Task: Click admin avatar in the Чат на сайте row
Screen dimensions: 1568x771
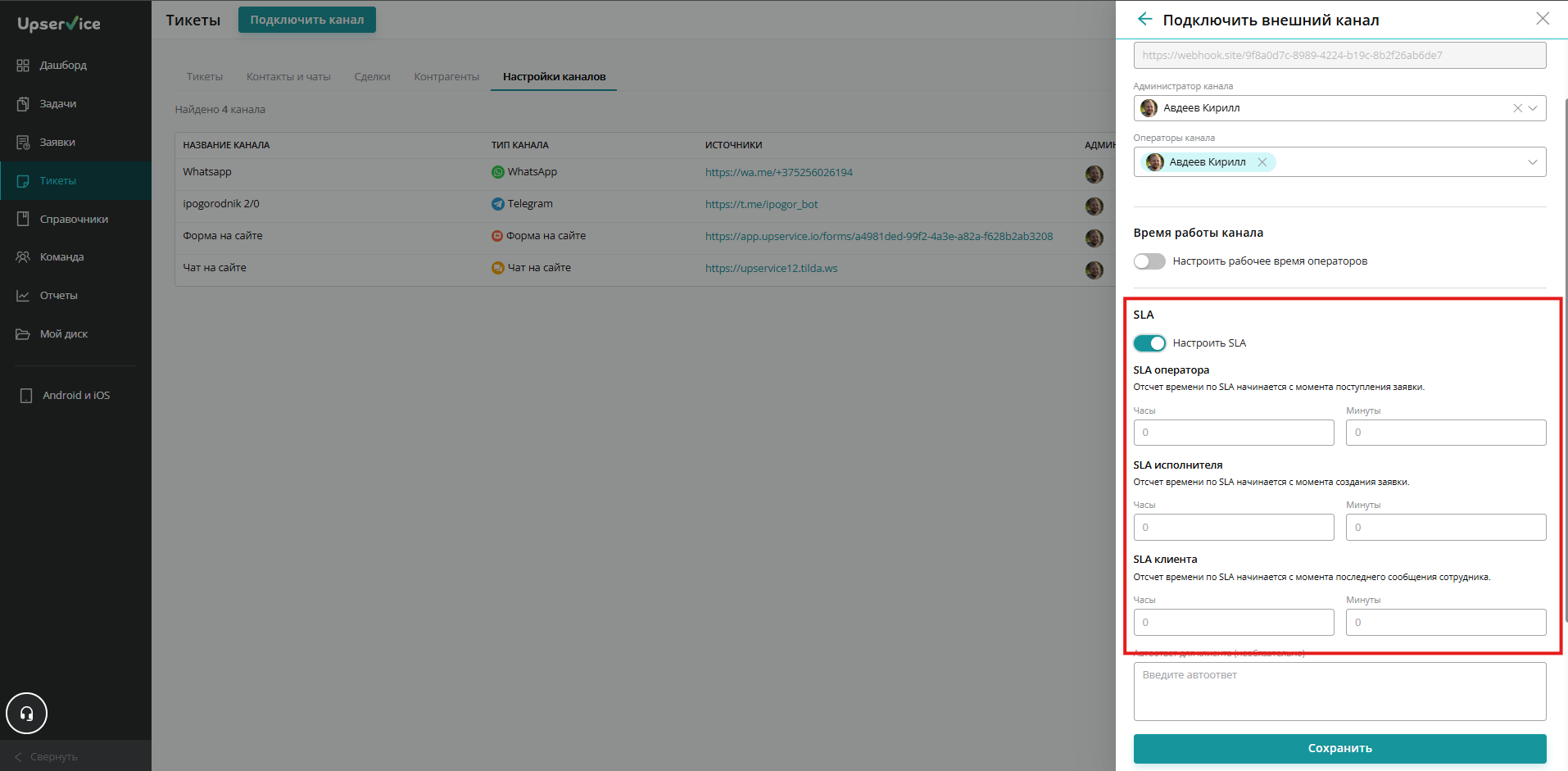Action: pyautogui.click(x=1094, y=270)
